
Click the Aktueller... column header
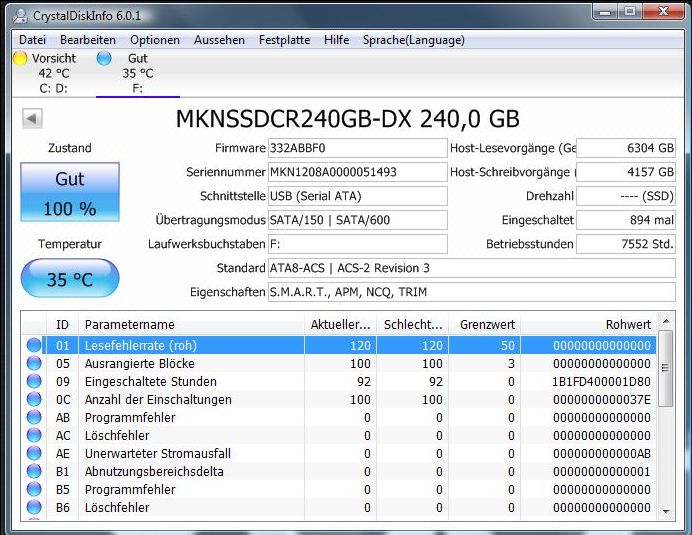(340, 324)
